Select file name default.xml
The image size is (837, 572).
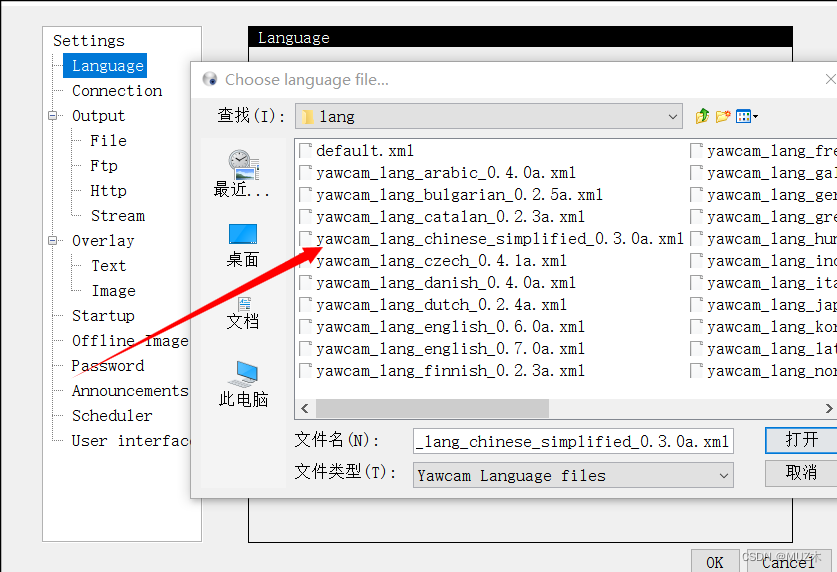365,150
